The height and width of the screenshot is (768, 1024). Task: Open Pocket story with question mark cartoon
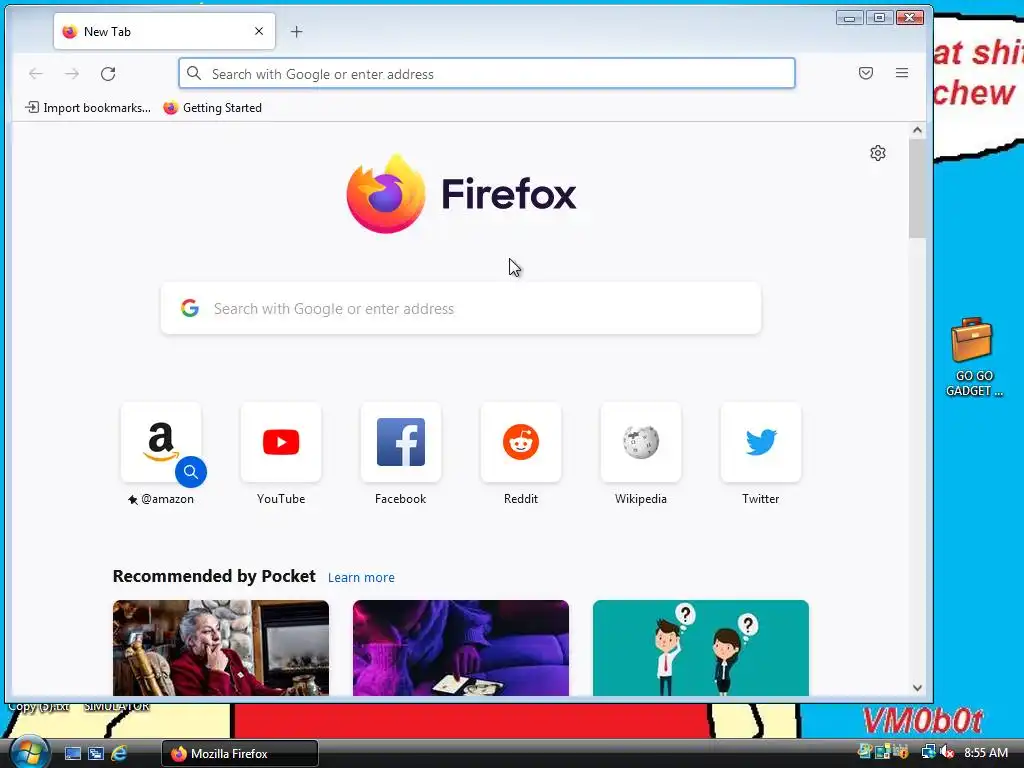pos(701,648)
